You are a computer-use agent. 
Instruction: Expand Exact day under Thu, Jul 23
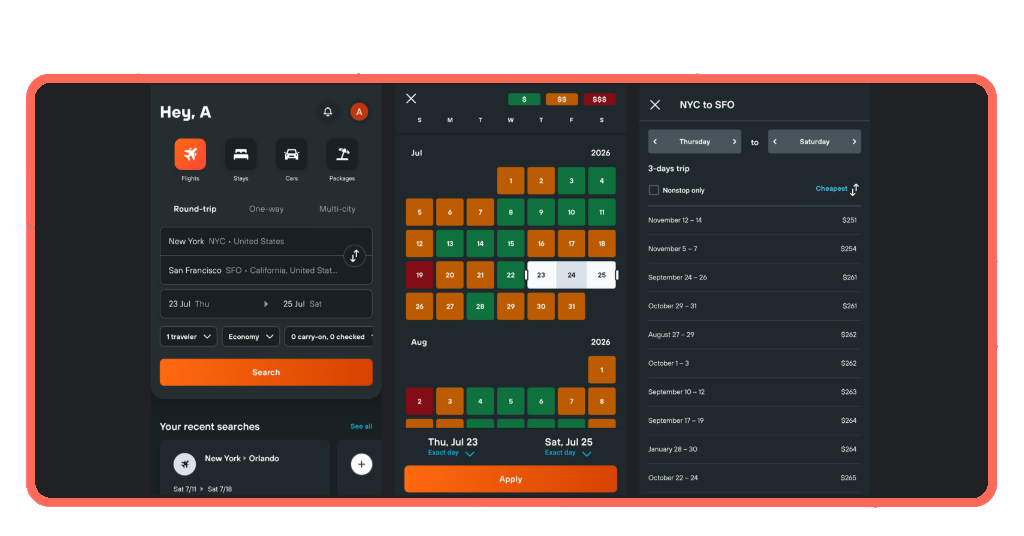pyautogui.click(x=451, y=453)
